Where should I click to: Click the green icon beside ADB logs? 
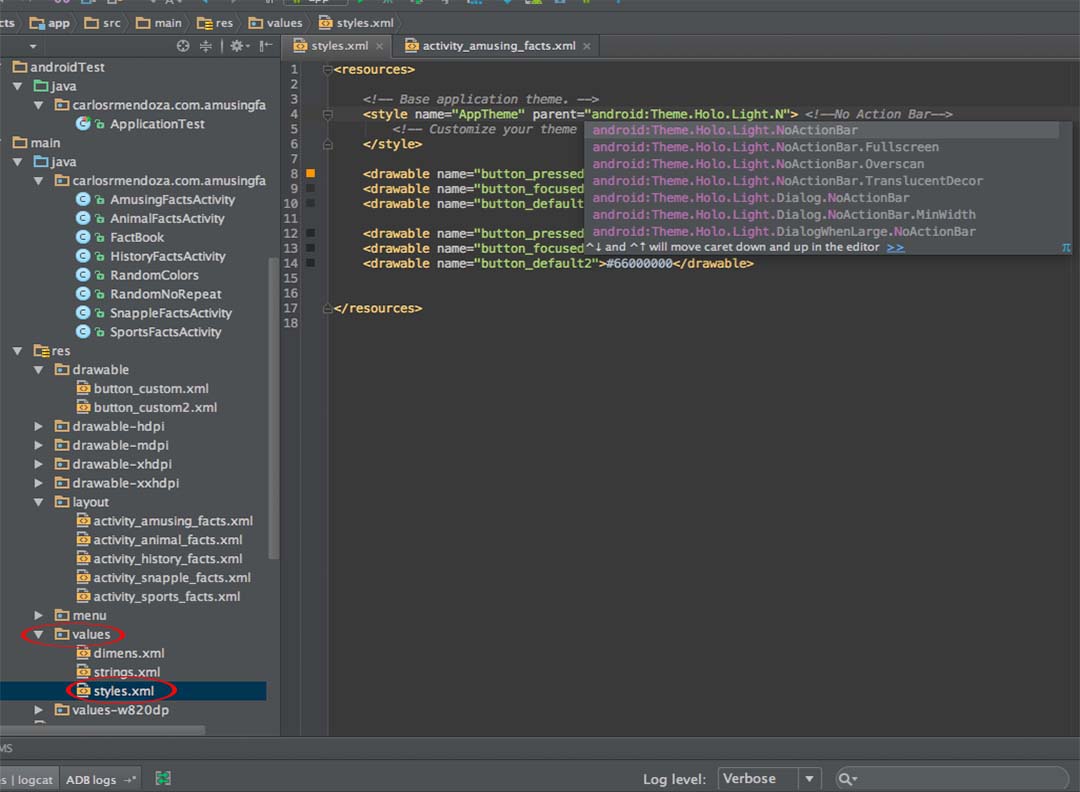(163, 779)
